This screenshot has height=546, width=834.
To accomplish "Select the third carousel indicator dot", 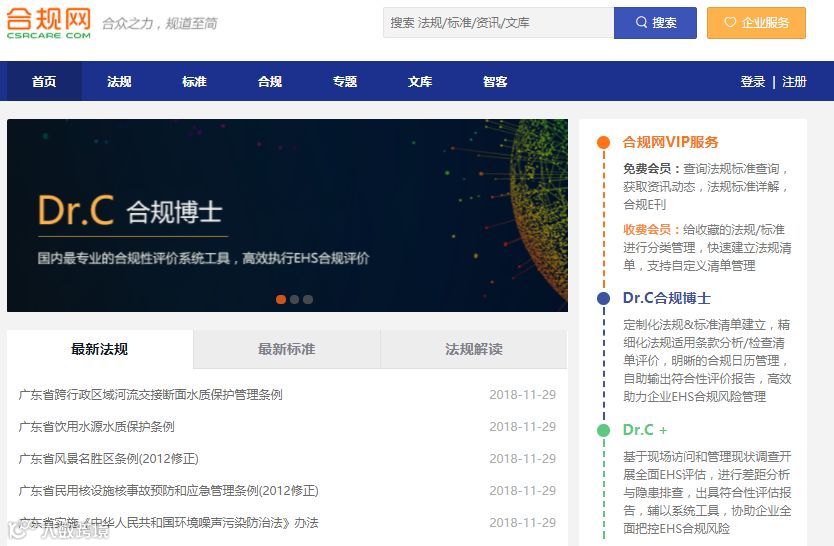I will coord(308,299).
